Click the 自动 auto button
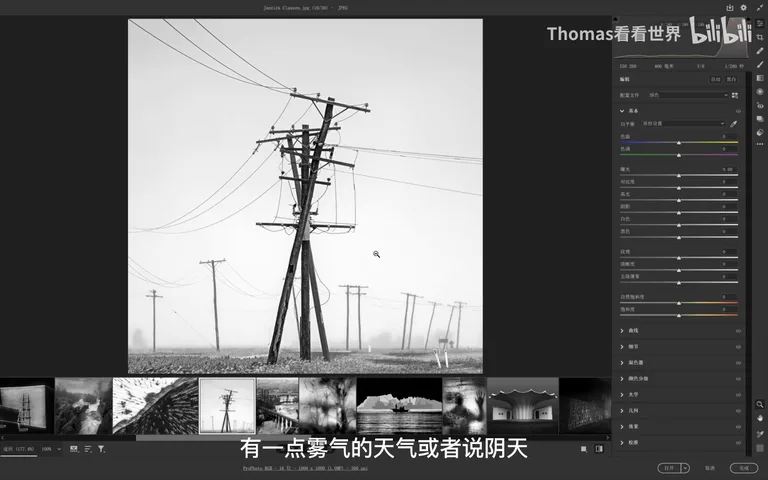Screen dimensions: 768x480 (716, 79)
